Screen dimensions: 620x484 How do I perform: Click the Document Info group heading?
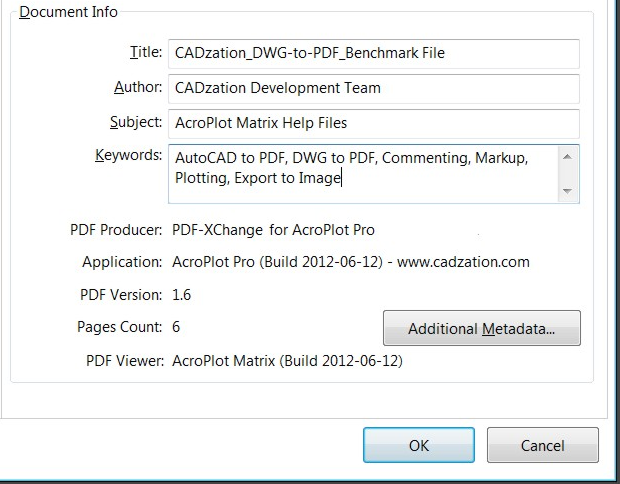(x=68, y=12)
